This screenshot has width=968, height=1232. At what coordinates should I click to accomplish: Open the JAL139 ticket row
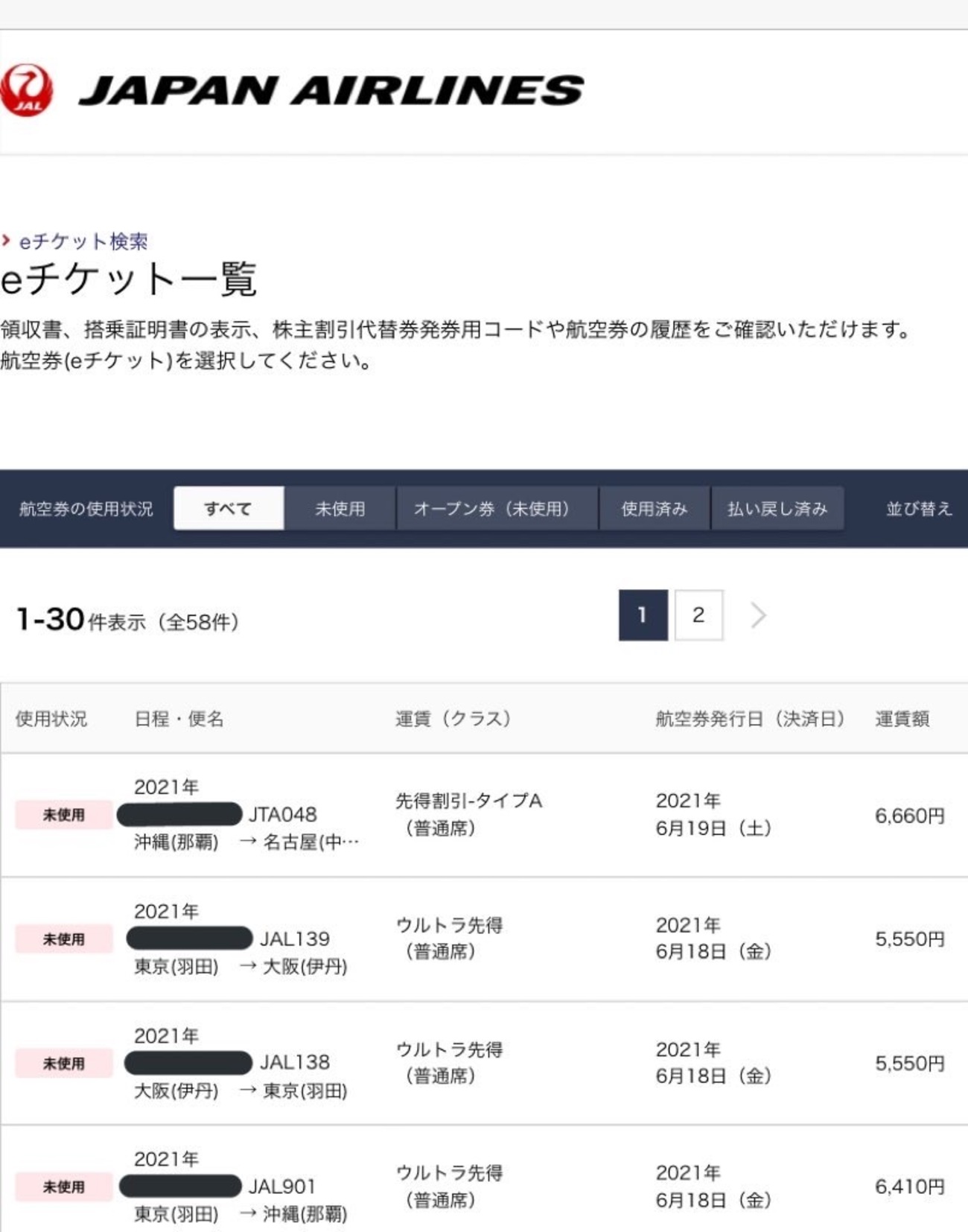click(x=484, y=939)
